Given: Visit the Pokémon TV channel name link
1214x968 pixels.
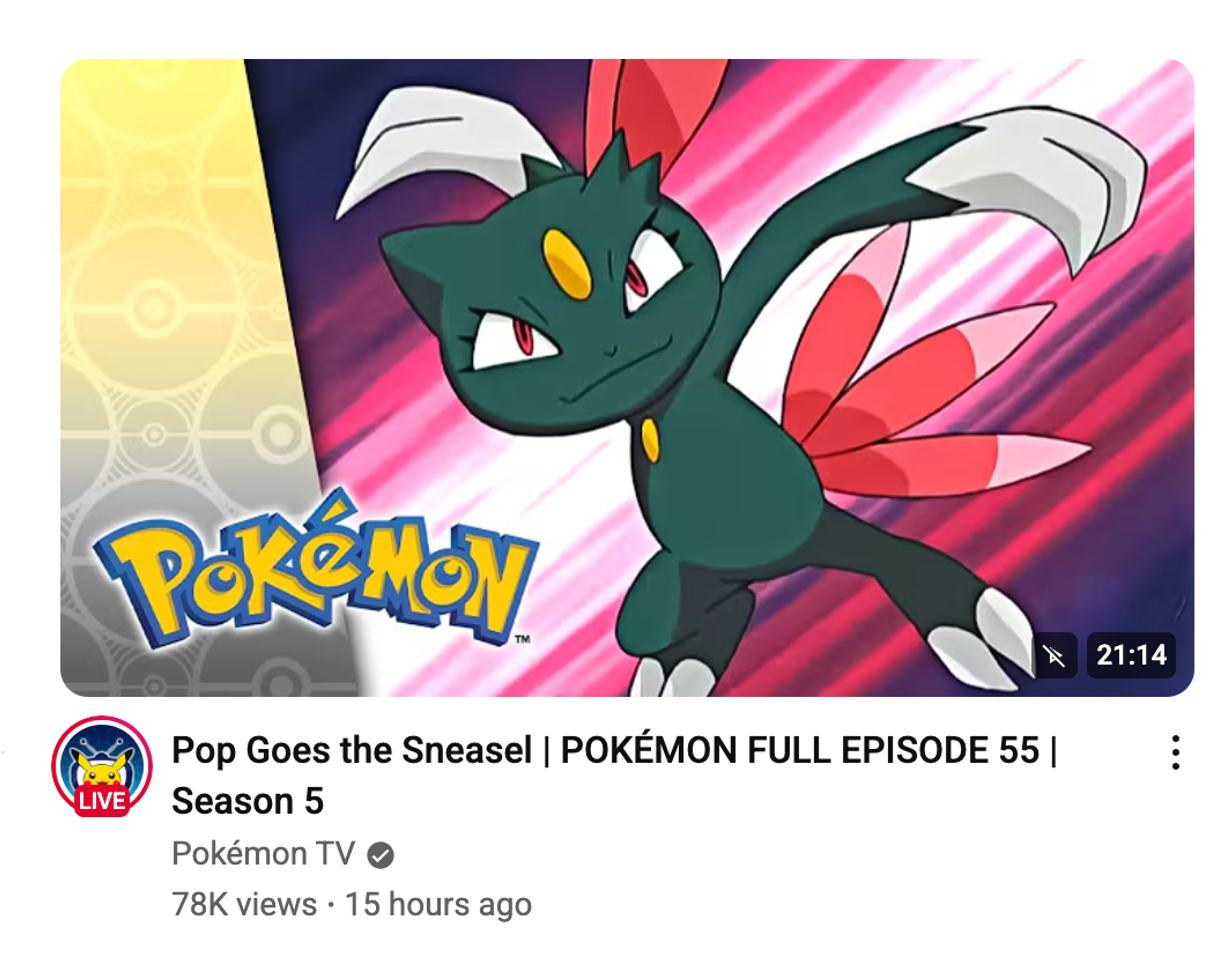Looking at the screenshot, I should pos(263,854).
